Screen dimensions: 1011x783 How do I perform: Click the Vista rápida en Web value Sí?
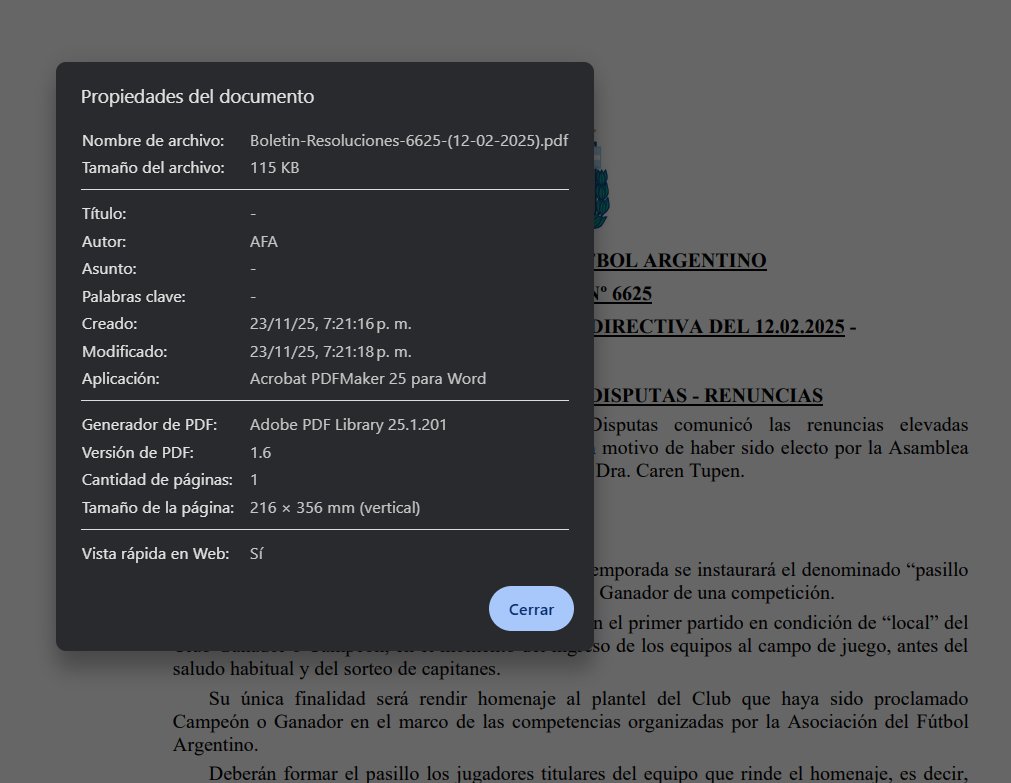(x=256, y=554)
